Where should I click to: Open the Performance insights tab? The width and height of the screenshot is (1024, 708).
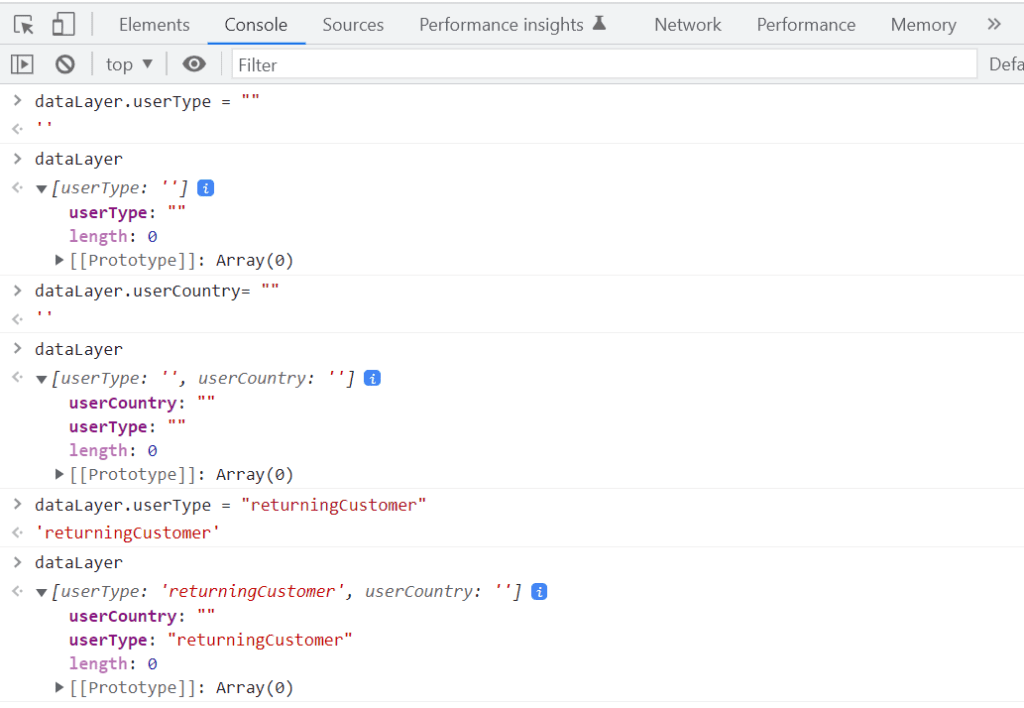[501, 25]
